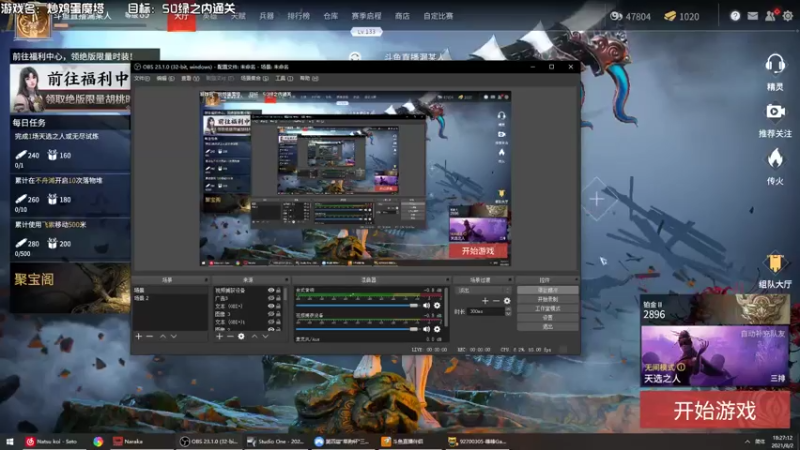Move scene down in OBS Scenes panel
The width and height of the screenshot is (800, 450).
(173, 336)
